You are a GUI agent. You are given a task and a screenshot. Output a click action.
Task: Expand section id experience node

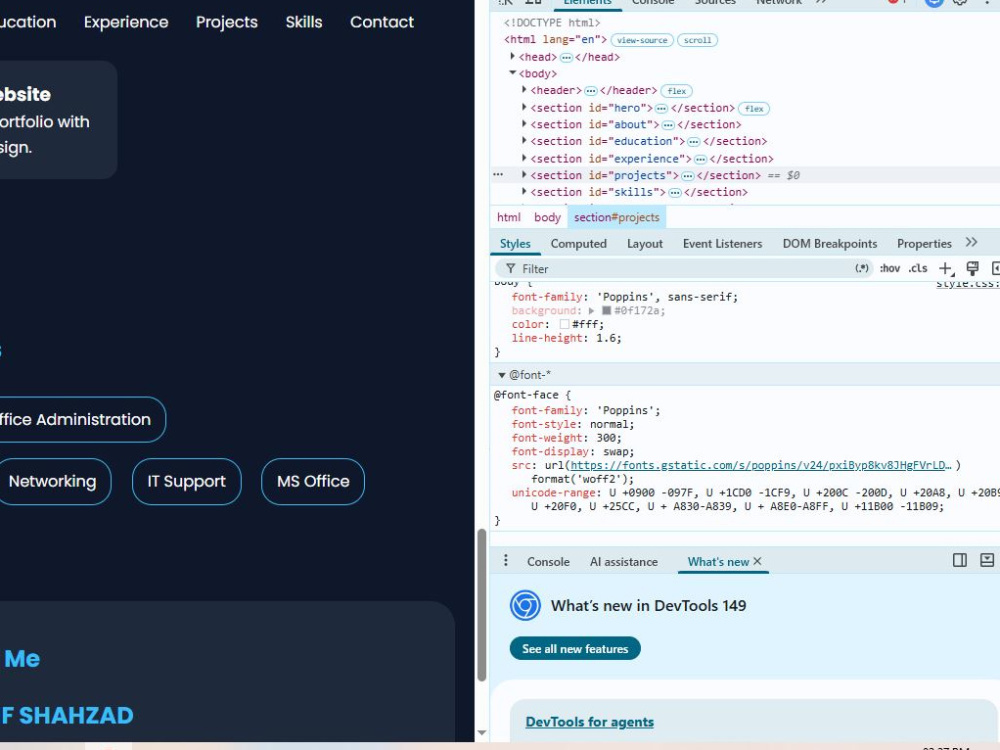tap(524, 158)
